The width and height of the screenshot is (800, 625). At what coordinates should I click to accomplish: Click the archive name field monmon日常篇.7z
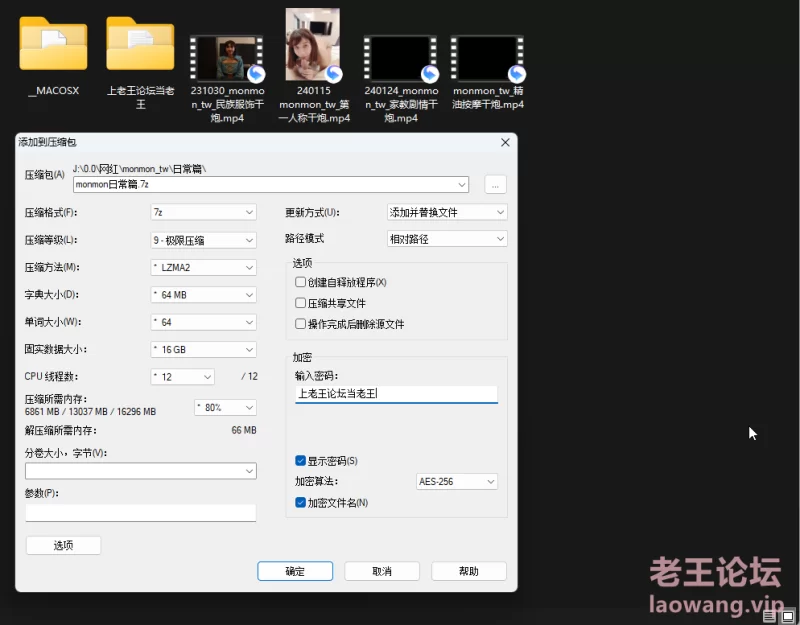(x=270, y=185)
